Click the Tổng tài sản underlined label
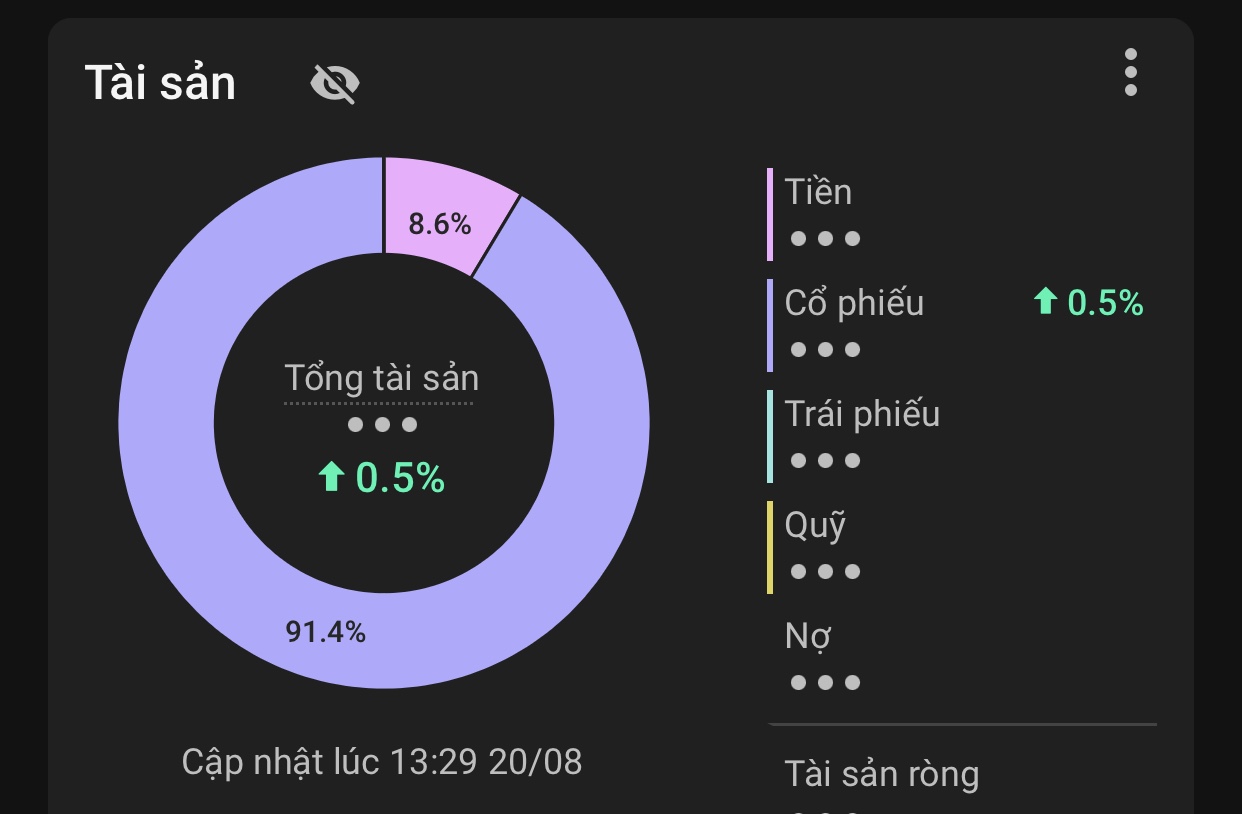This screenshot has height=814, width=1242. (x=381, y=379)
